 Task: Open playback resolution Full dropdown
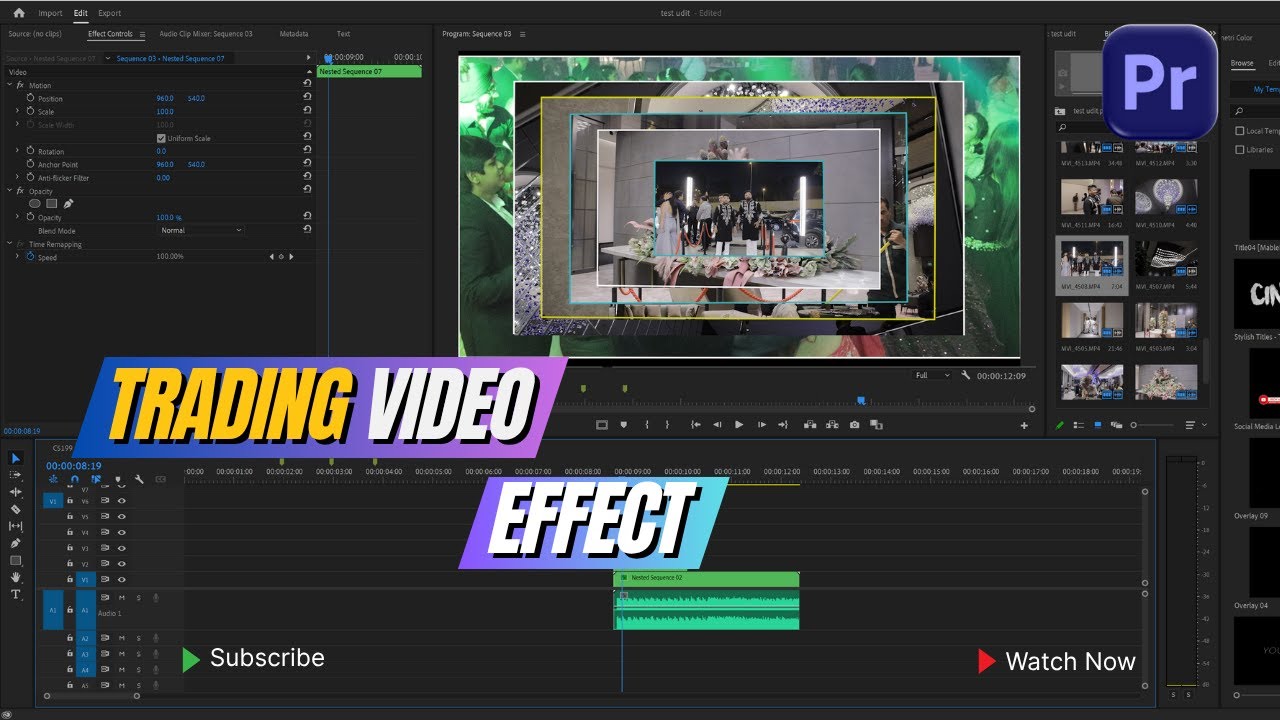point(933,375)
